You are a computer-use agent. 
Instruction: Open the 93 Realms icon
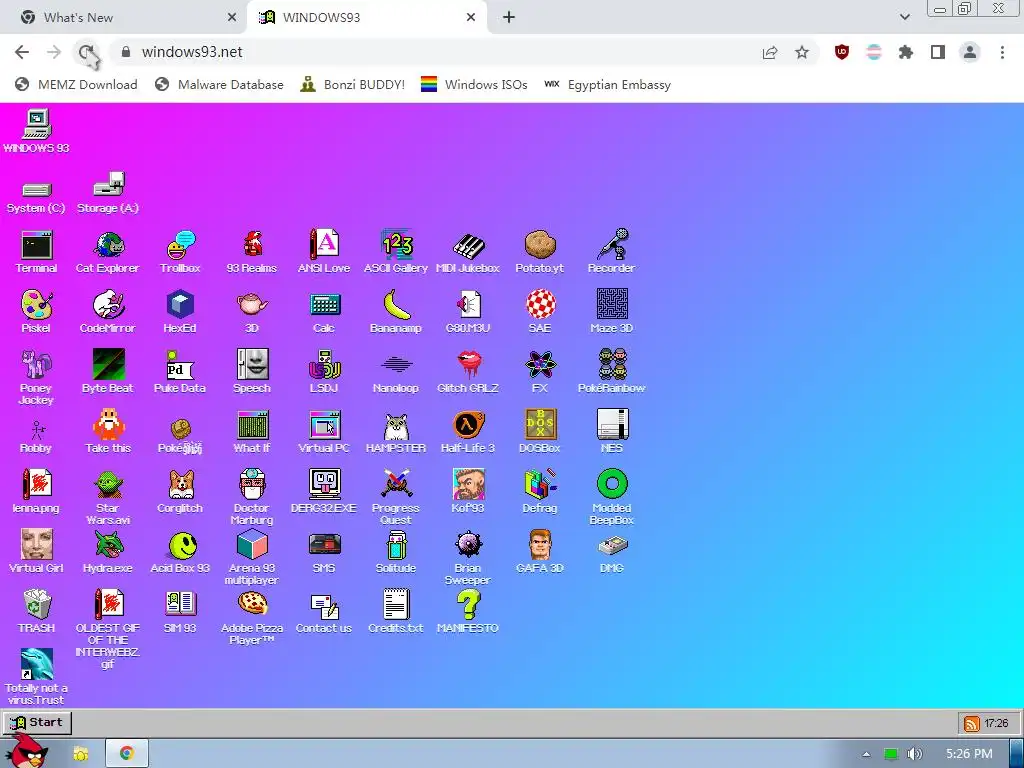pyautogui.click(x=252, y=251)
